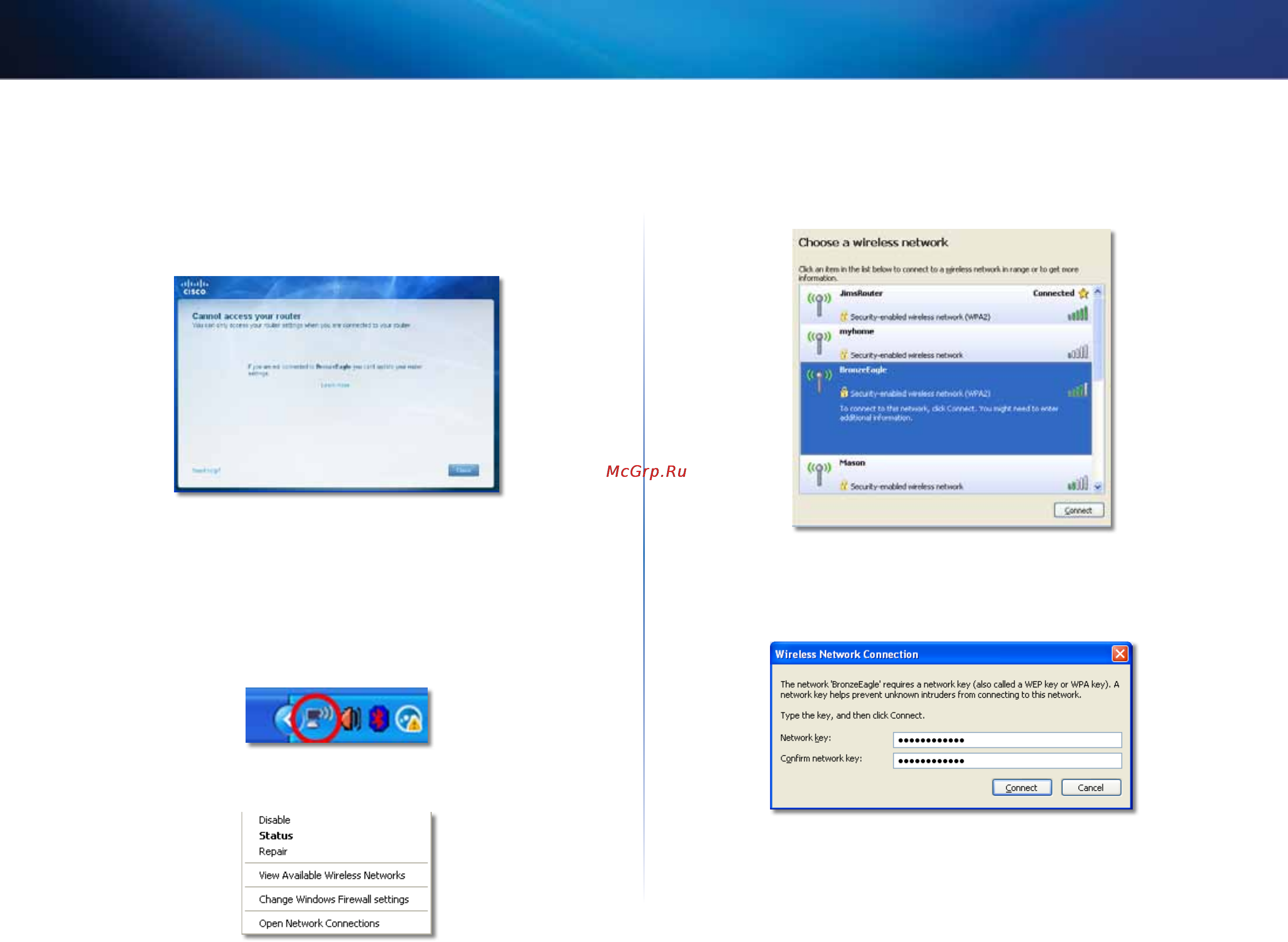Screen dimensions: 1288x942
Task: Click the BronzeEagle security lock icon
Action: click(844, 392)
